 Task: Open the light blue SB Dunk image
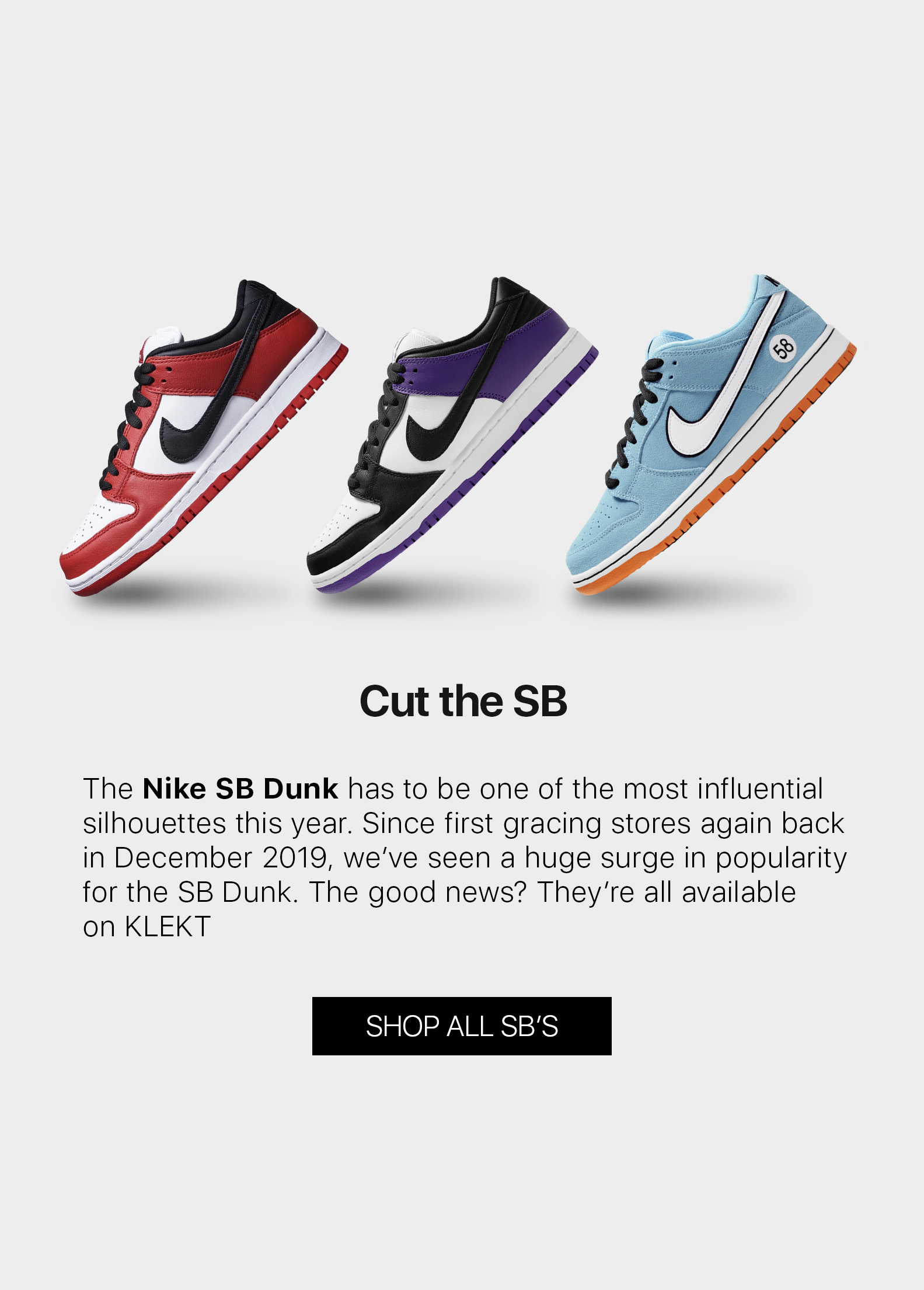[712, 434]
